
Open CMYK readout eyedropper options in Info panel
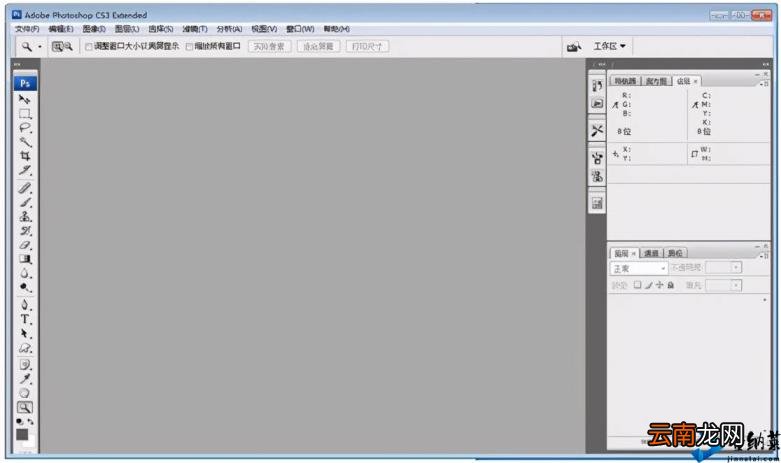pyautogui.click(x=695, y=105)
